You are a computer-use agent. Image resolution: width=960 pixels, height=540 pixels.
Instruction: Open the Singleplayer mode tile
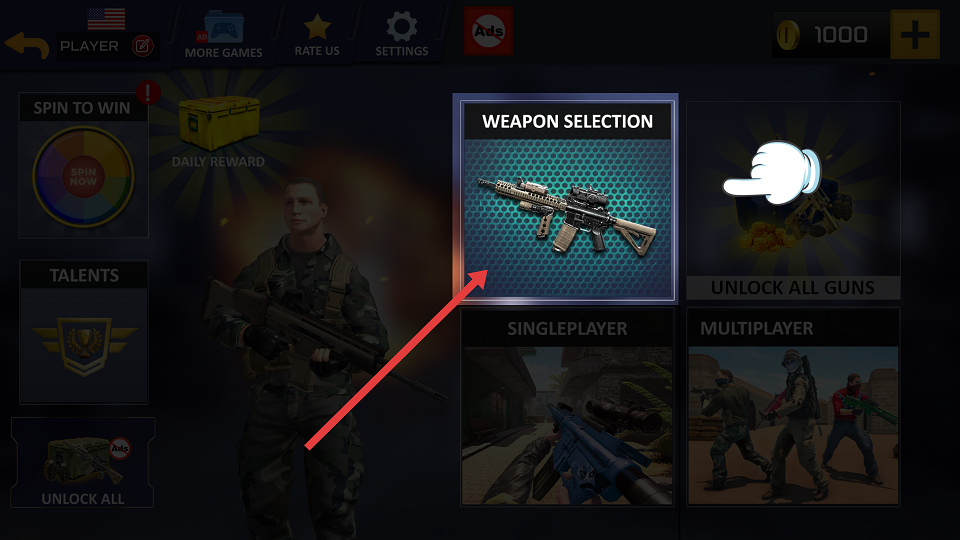tap(567, 407)
